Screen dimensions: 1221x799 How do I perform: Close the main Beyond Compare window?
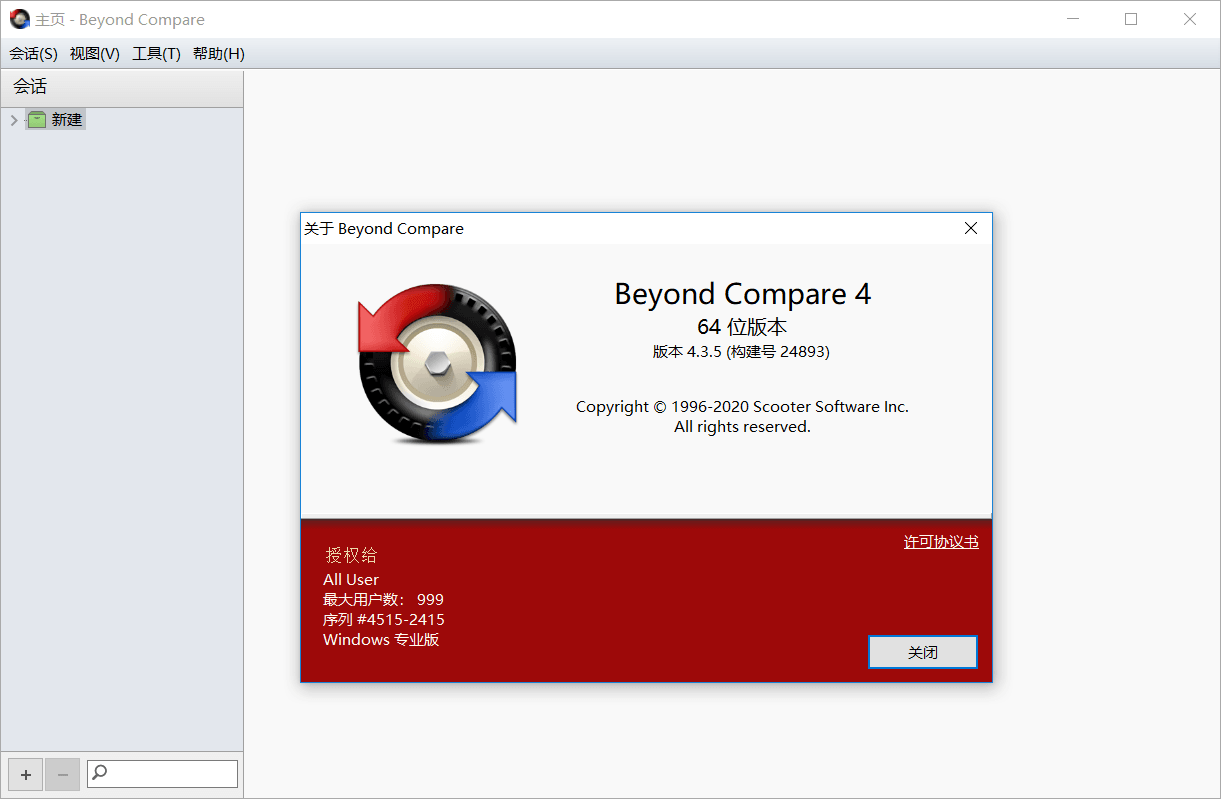point(1190,19)
